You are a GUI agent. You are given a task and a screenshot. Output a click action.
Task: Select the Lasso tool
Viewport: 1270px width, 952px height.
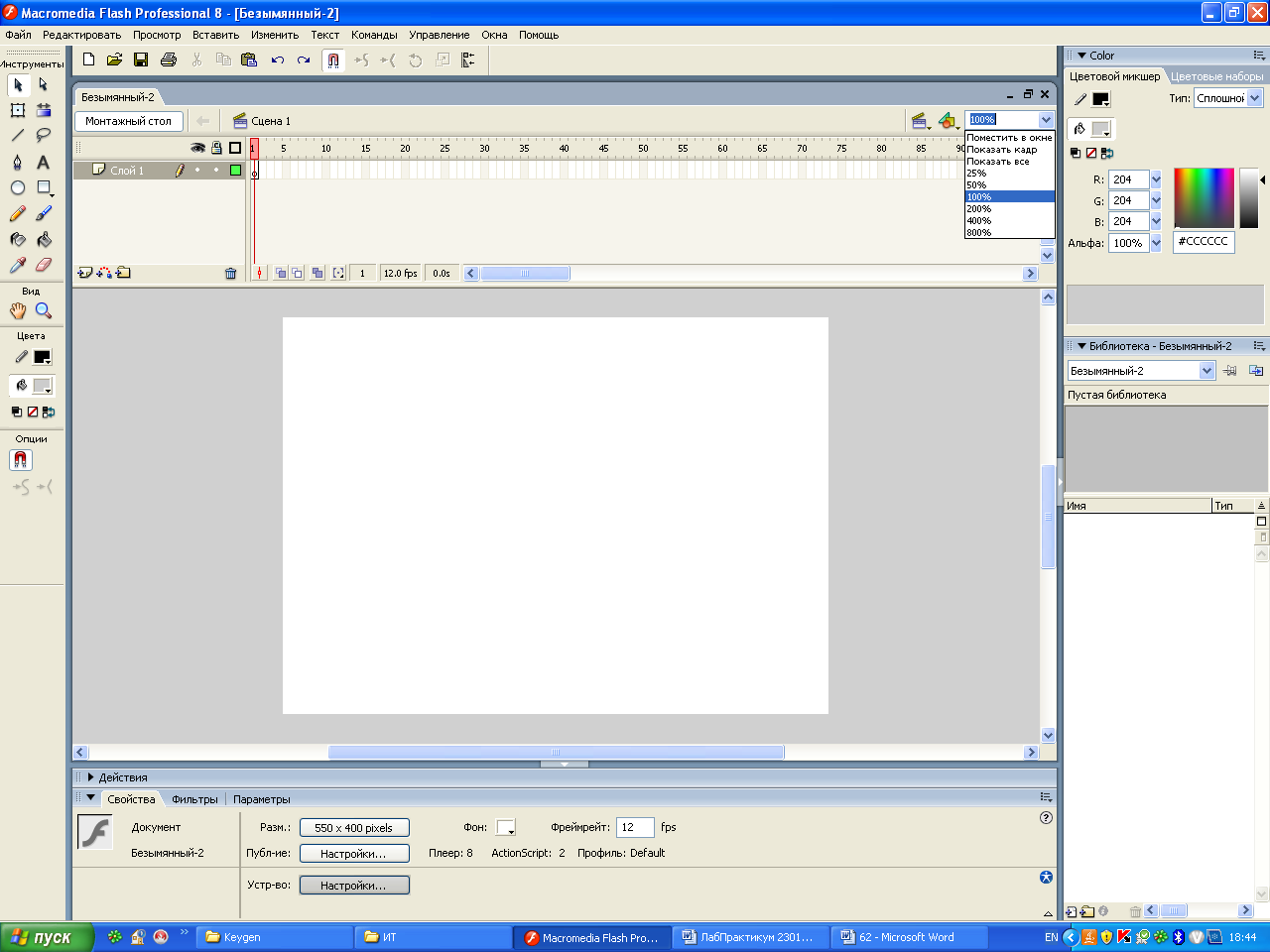tap(44, 135)
